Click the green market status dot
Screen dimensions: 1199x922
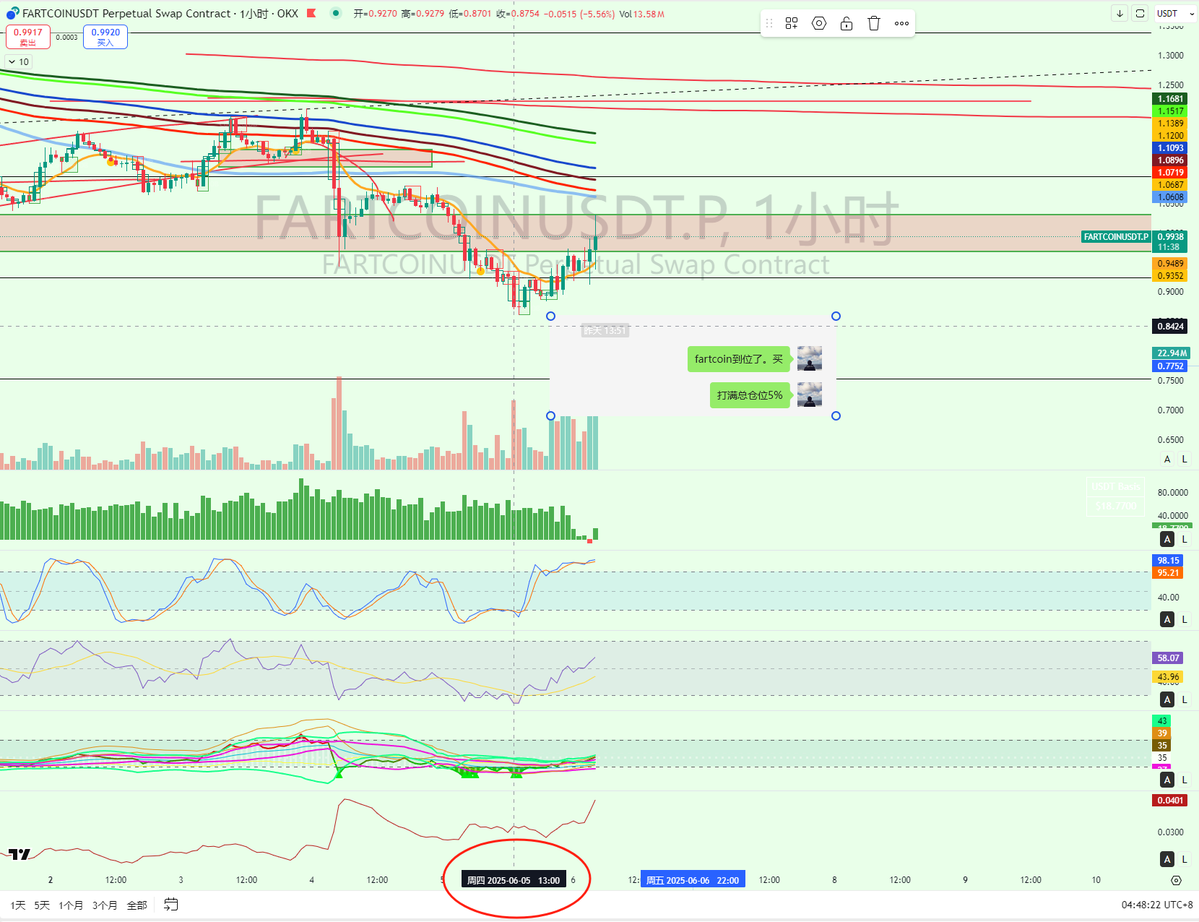coord(336,13)
